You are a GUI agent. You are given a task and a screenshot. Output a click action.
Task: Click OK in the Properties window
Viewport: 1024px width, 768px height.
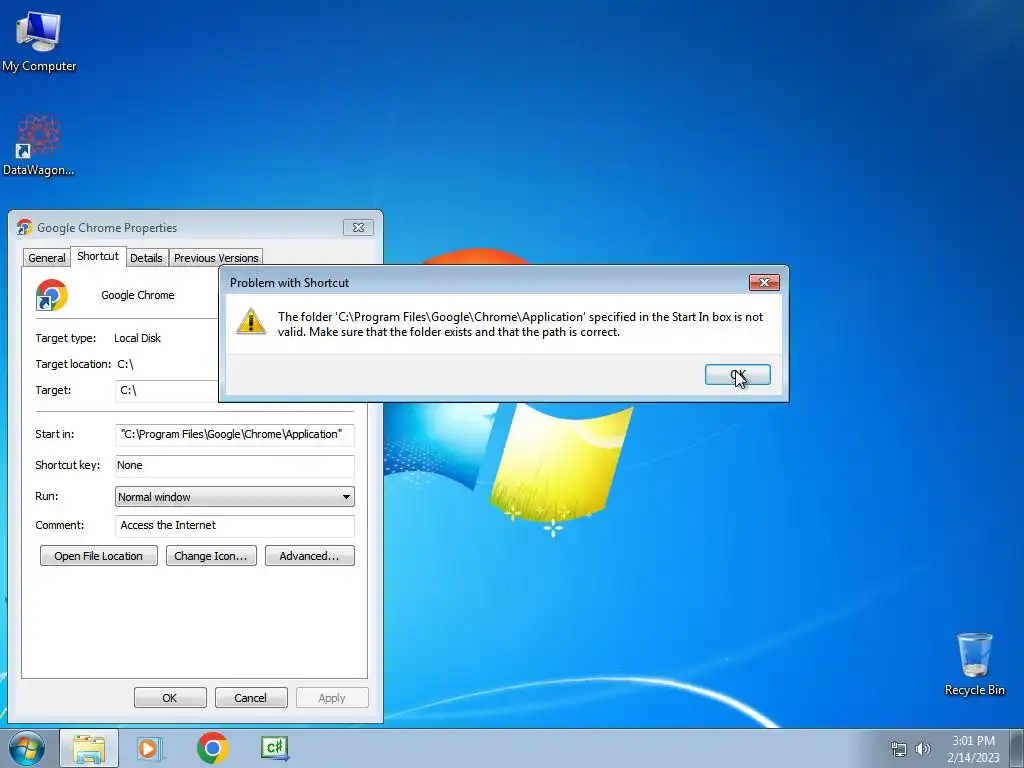[170, 697]
